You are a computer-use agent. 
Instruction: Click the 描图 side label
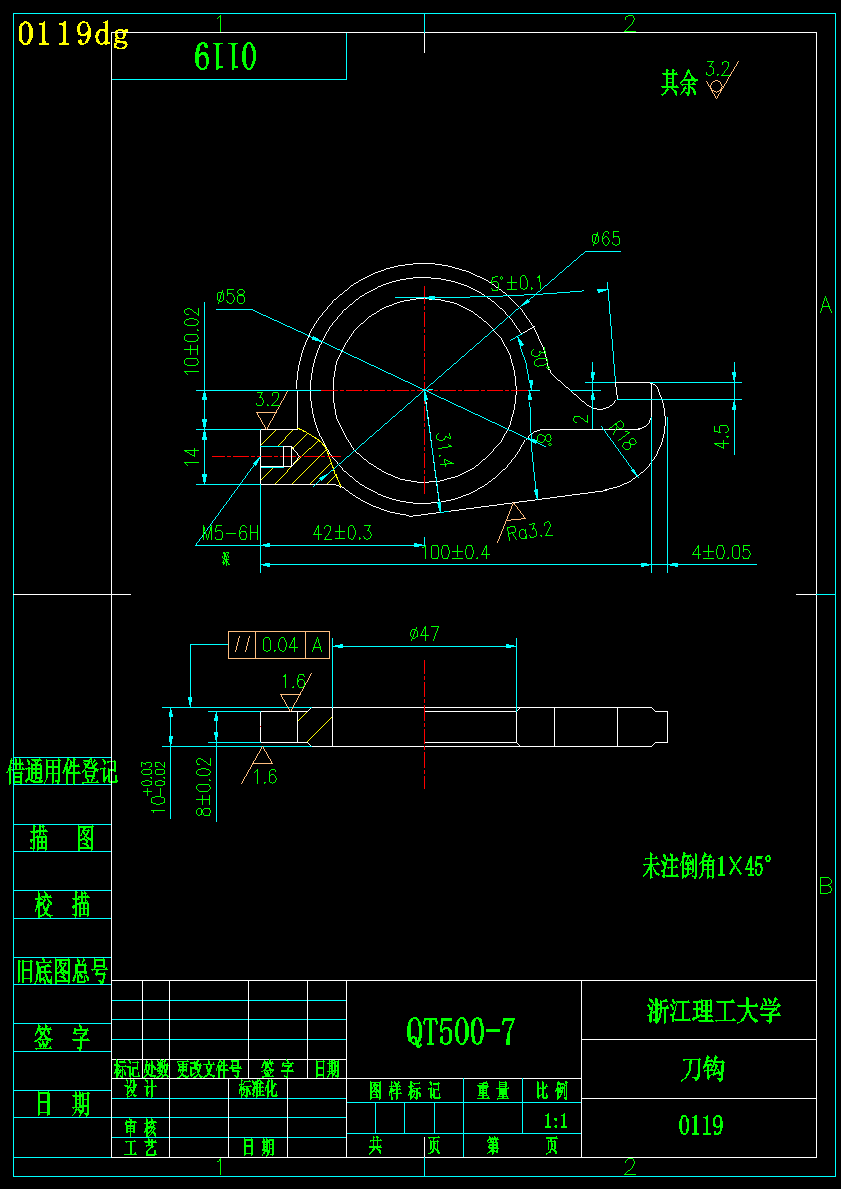[62, 839]
